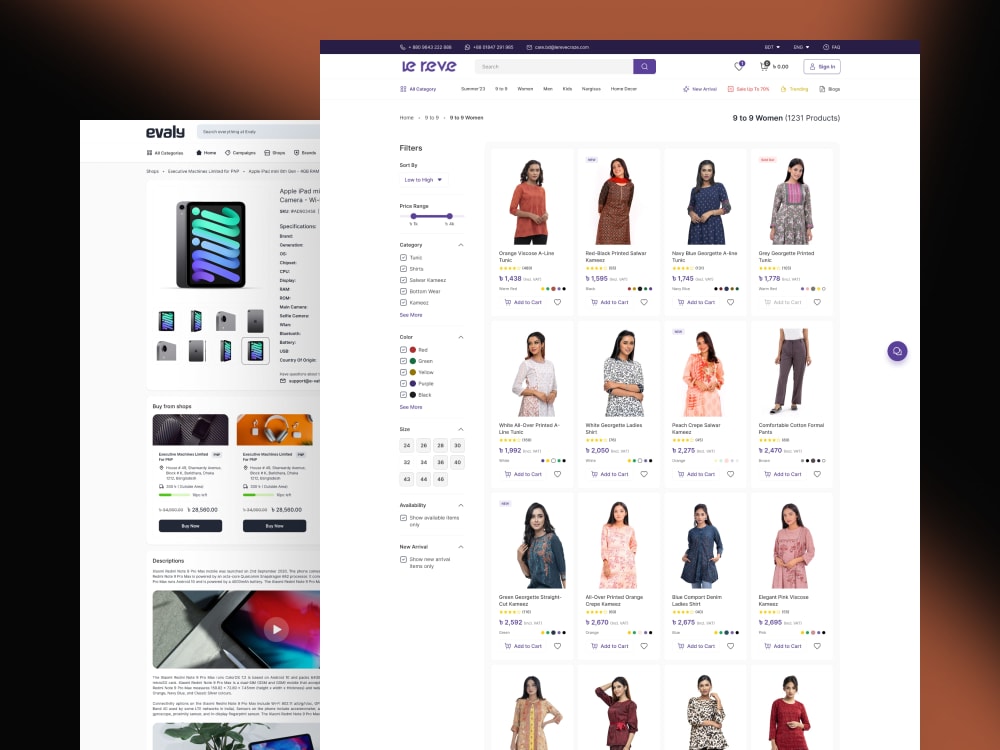Toggle the Shirts category checkbox

pos(403,268)
